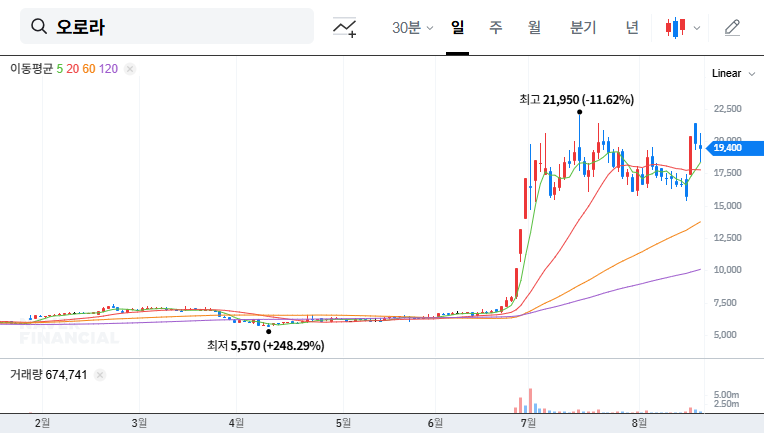
Task: Toggle the 20-day moving average
Action: 73,69
